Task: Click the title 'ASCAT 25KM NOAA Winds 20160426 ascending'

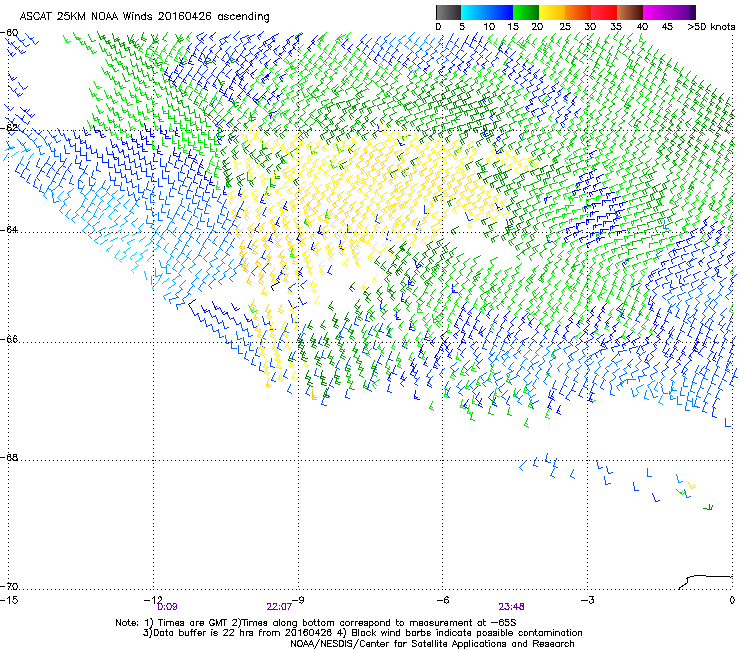Action: click(144, 17)
